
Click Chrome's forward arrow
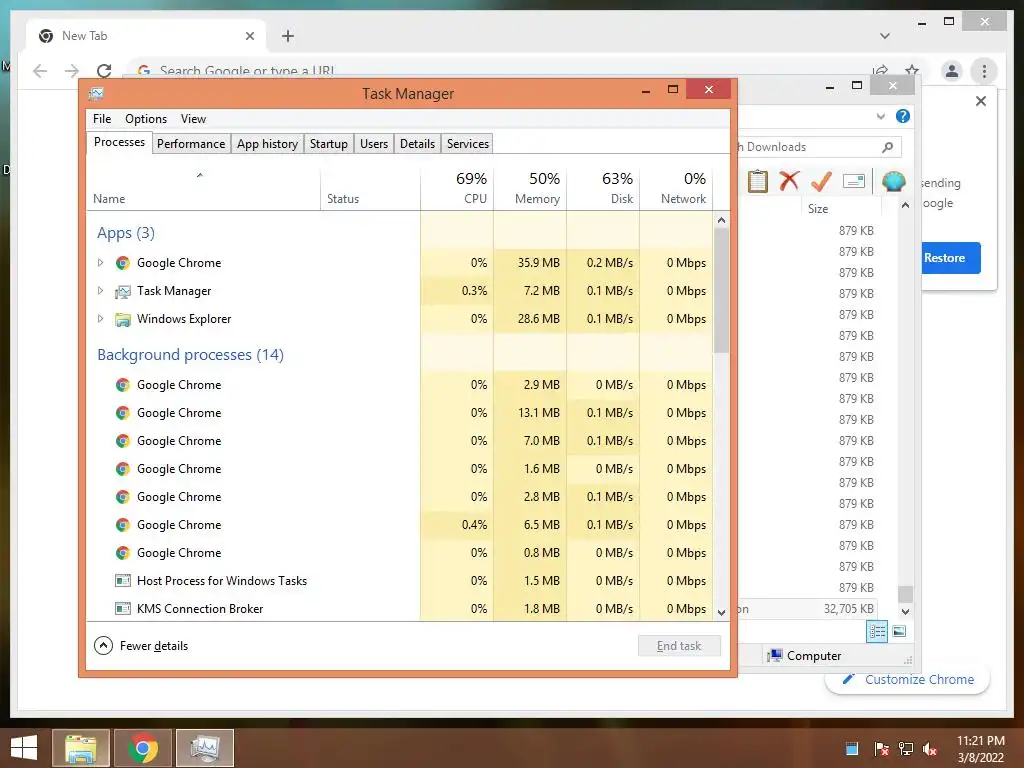(72, 71)
